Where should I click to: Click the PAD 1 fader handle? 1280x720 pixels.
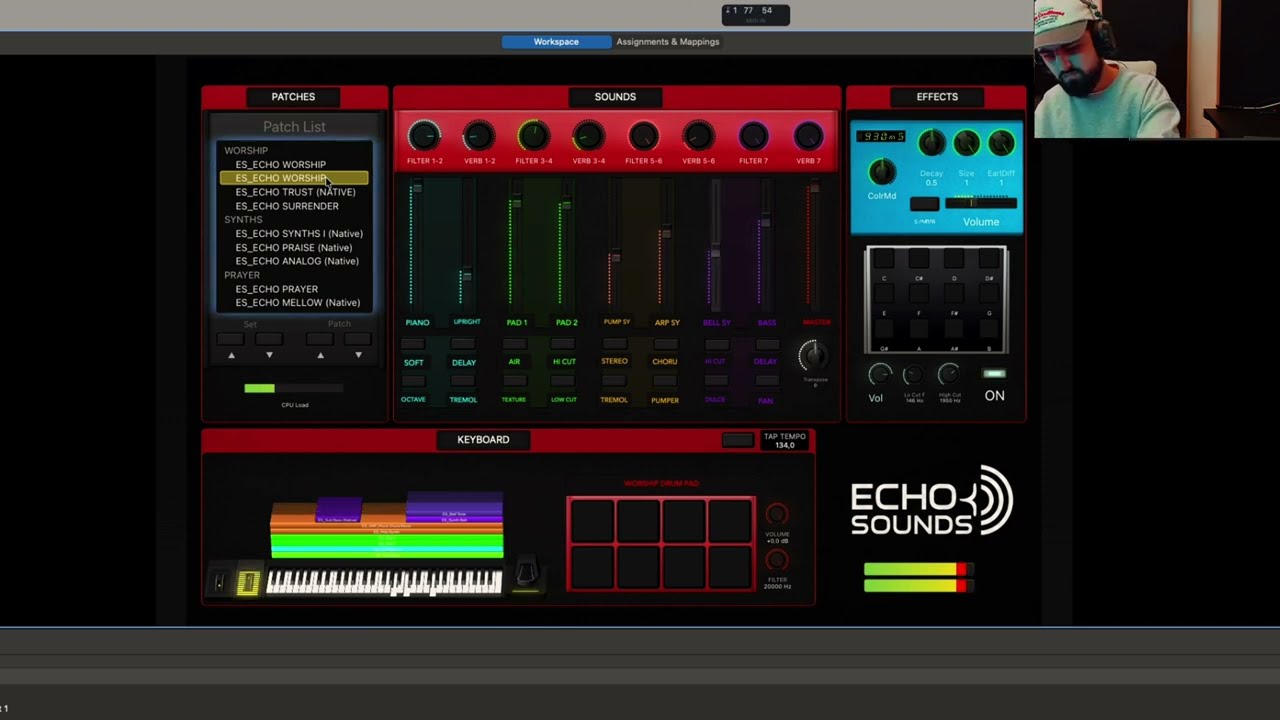[516, 203]
